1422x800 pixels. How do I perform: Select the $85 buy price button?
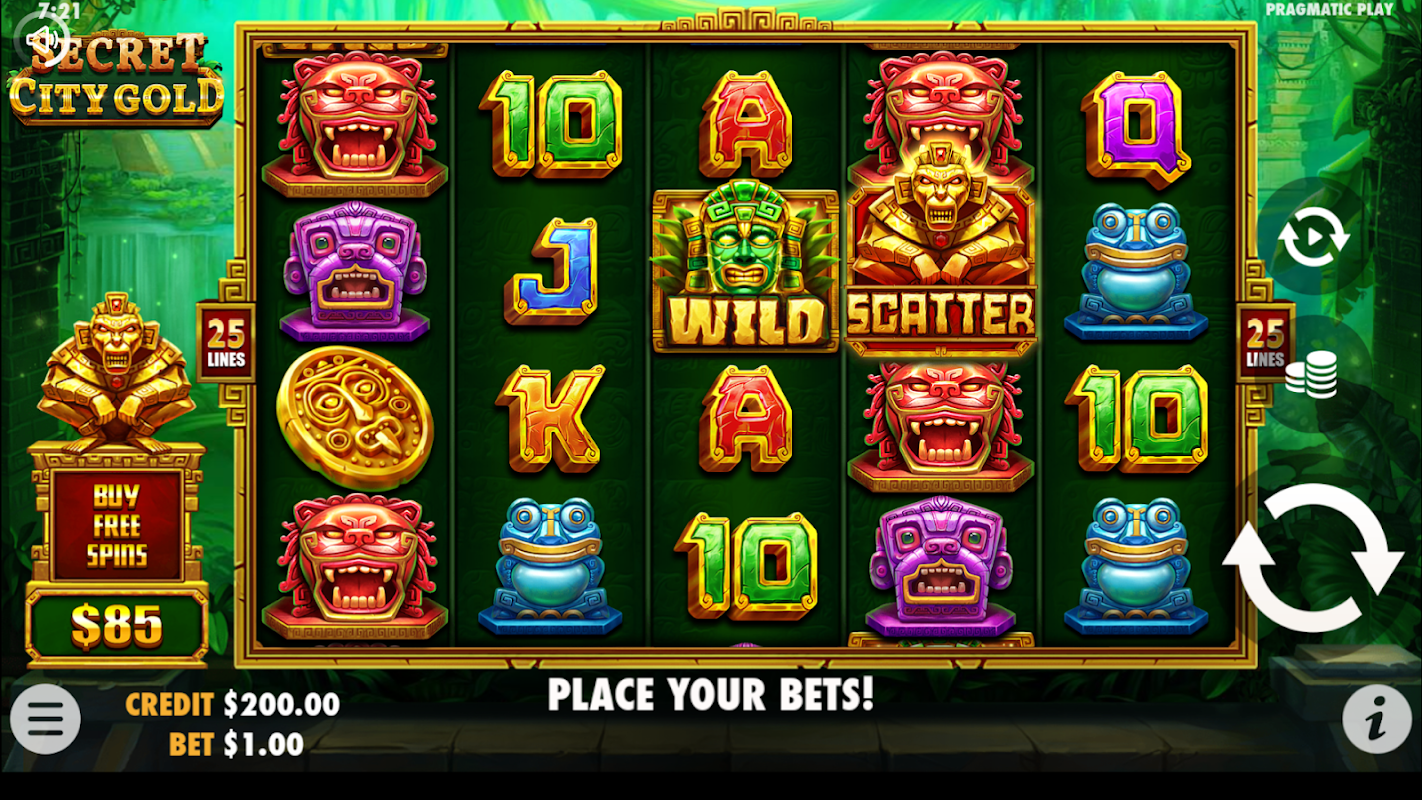pyautogui.click(x=117, y=626)
